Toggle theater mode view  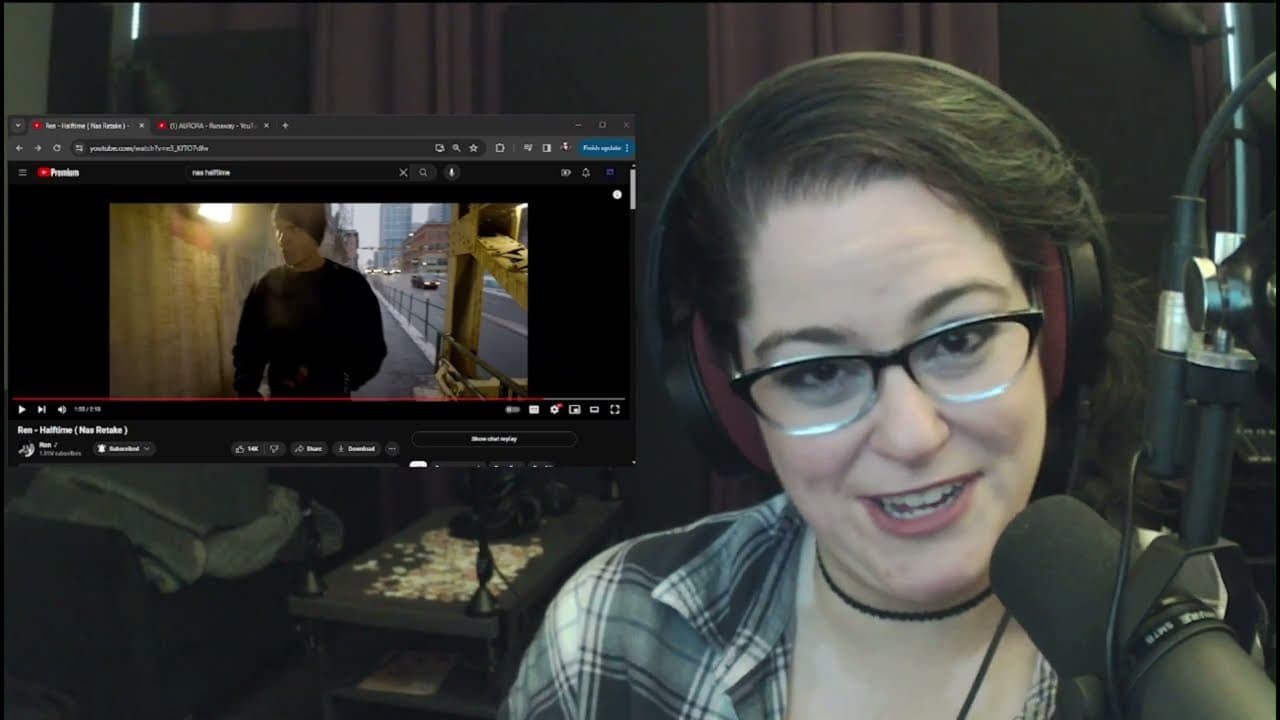pyautogui.click(x=594, y=409)
